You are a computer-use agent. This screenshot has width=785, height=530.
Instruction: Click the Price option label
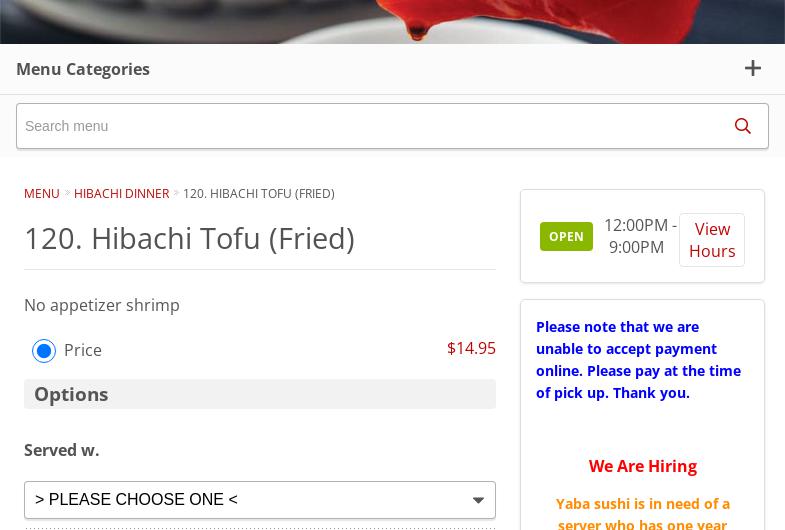pyautogui.click(x=83, y=350)
